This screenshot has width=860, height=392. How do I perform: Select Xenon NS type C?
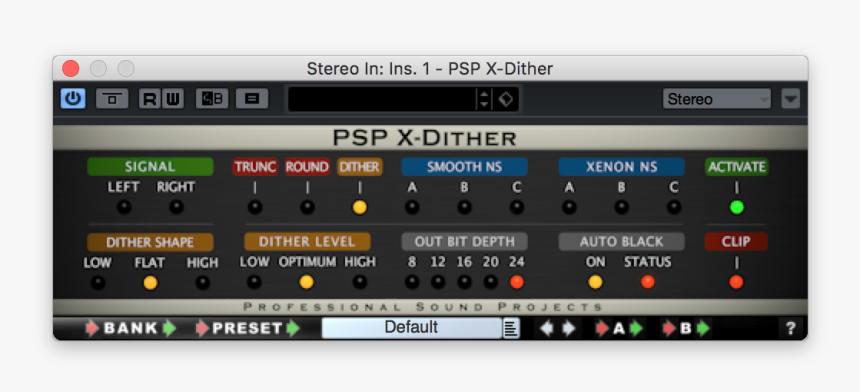coord(674,207)
